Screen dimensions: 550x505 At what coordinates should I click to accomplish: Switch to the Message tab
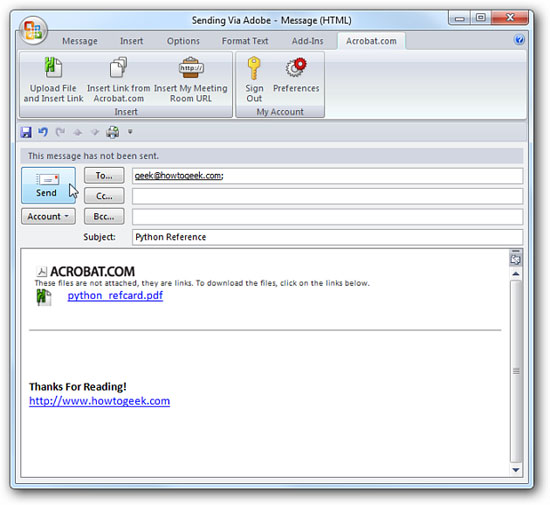80,41
